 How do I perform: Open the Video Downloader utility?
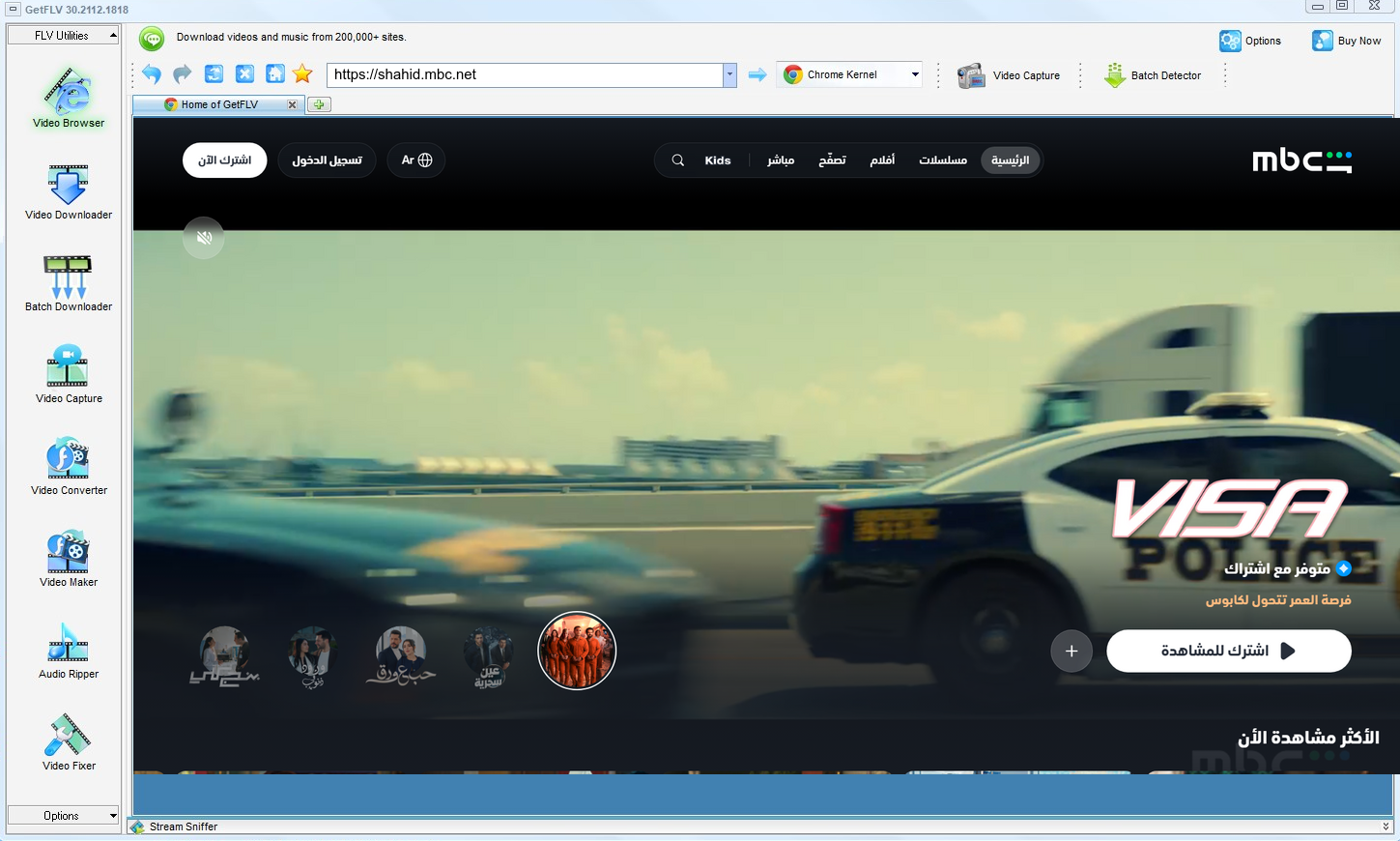(x=69, y=191)
